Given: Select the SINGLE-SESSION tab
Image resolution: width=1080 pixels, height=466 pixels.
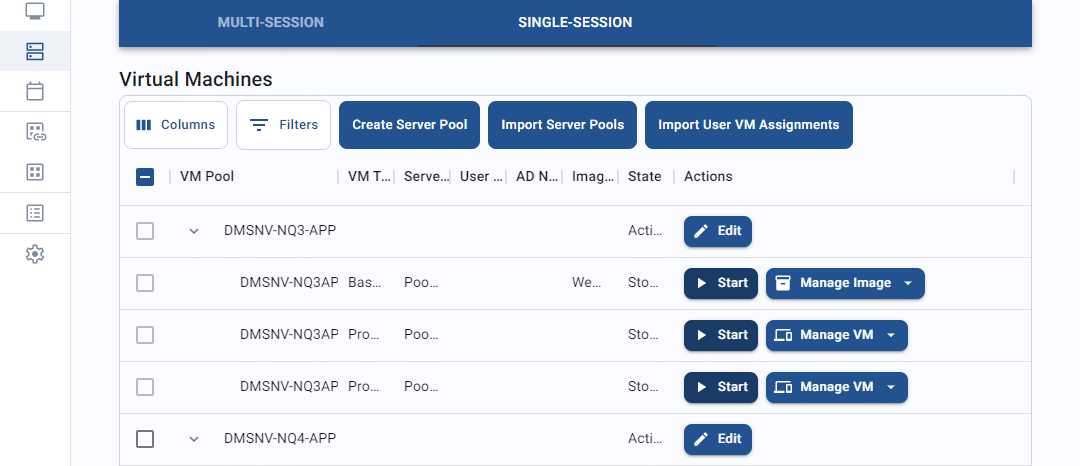Looking at the screenshot, I should (x=575, y=23).
